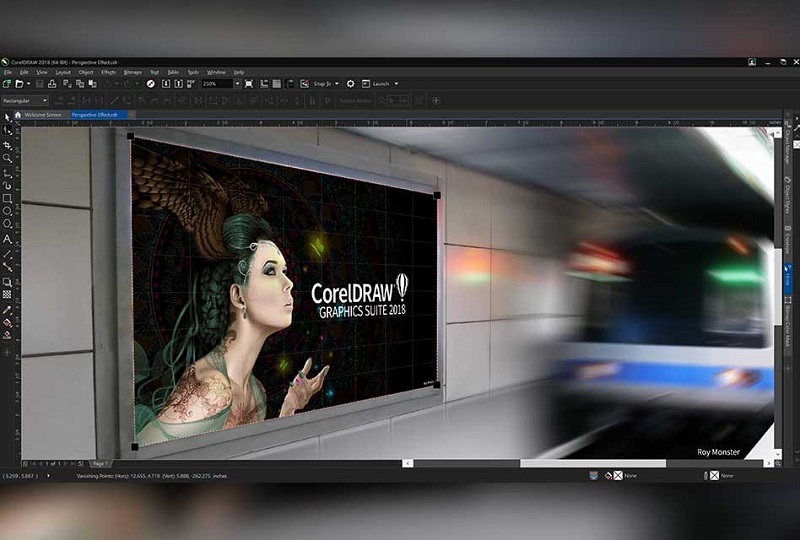
Task: Select the Color Eyedropper tool
Action: [x=7, y=309]
